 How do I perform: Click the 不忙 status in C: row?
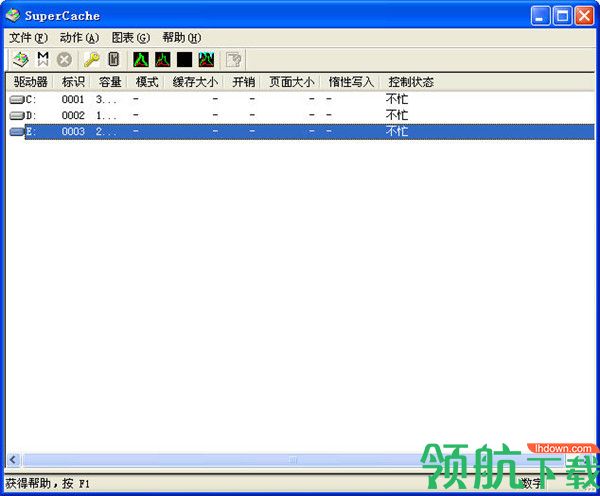tap(397, 99)
